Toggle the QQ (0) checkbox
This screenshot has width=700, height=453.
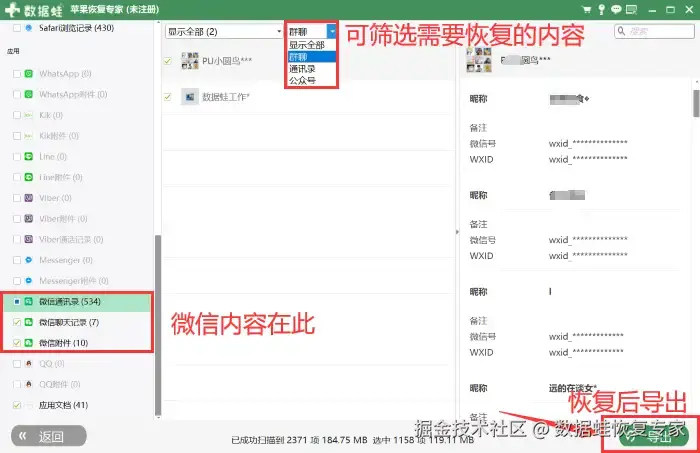(x=17, y=364)
